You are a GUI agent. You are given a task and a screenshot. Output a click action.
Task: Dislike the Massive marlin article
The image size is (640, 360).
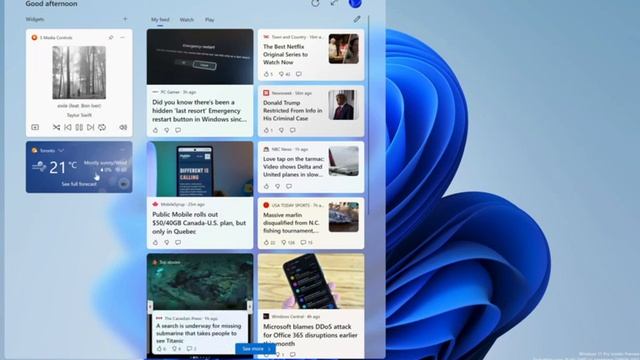(x=284, y=242)
